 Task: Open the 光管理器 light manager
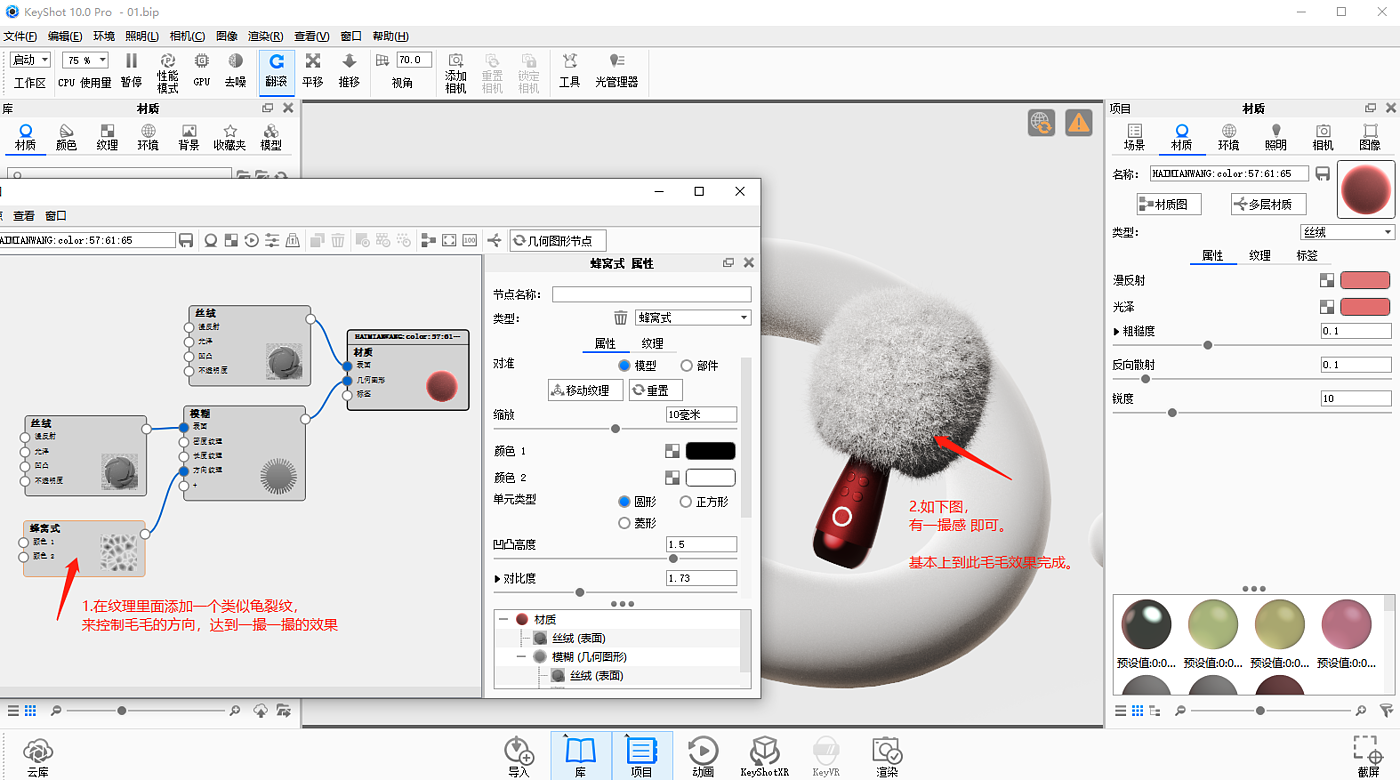tap(616, 70)
